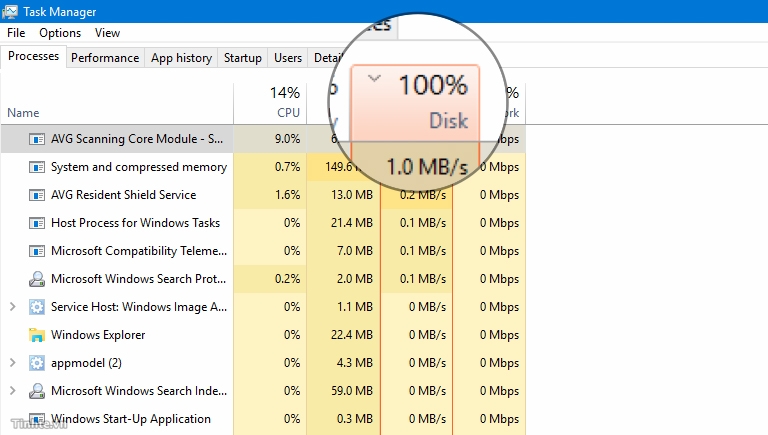
Task: Switch to the Processes tab
Action: [x=33, y=56]
